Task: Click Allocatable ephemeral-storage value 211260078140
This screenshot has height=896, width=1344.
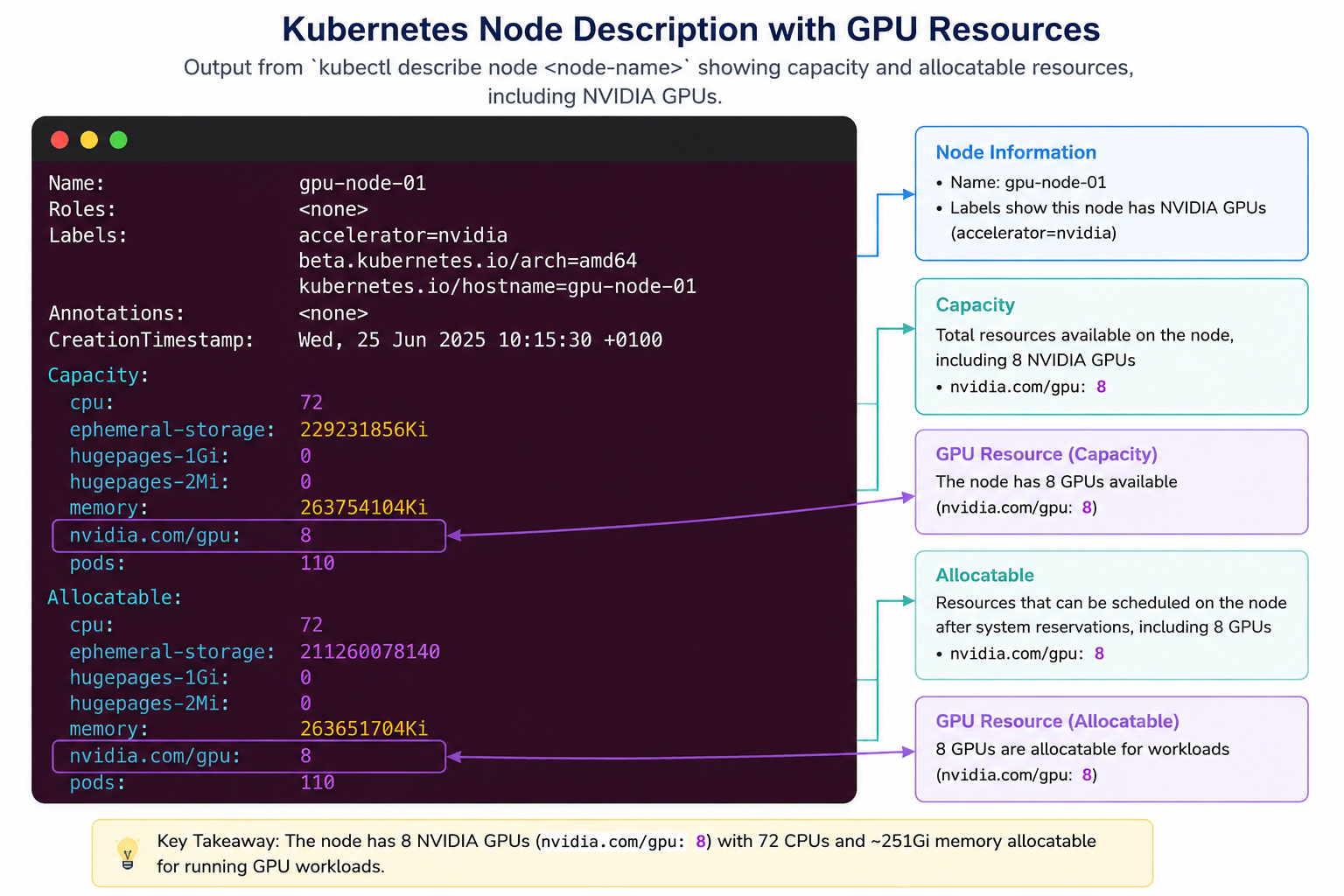Action: point(370,652)
